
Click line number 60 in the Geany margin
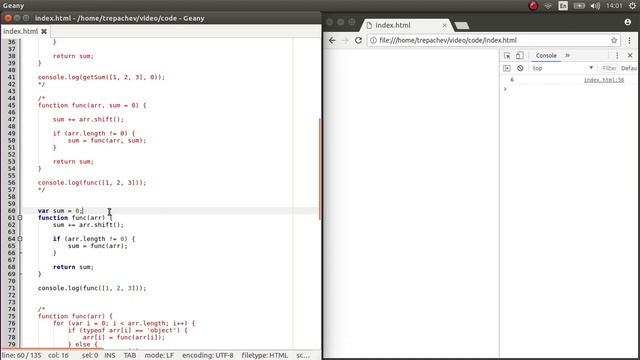tap(11, 211)
